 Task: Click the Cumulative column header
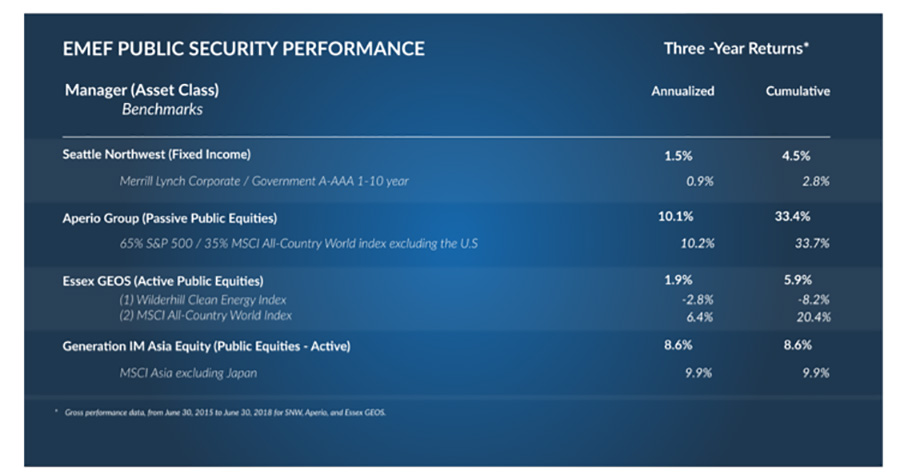[x=797, y=91]
